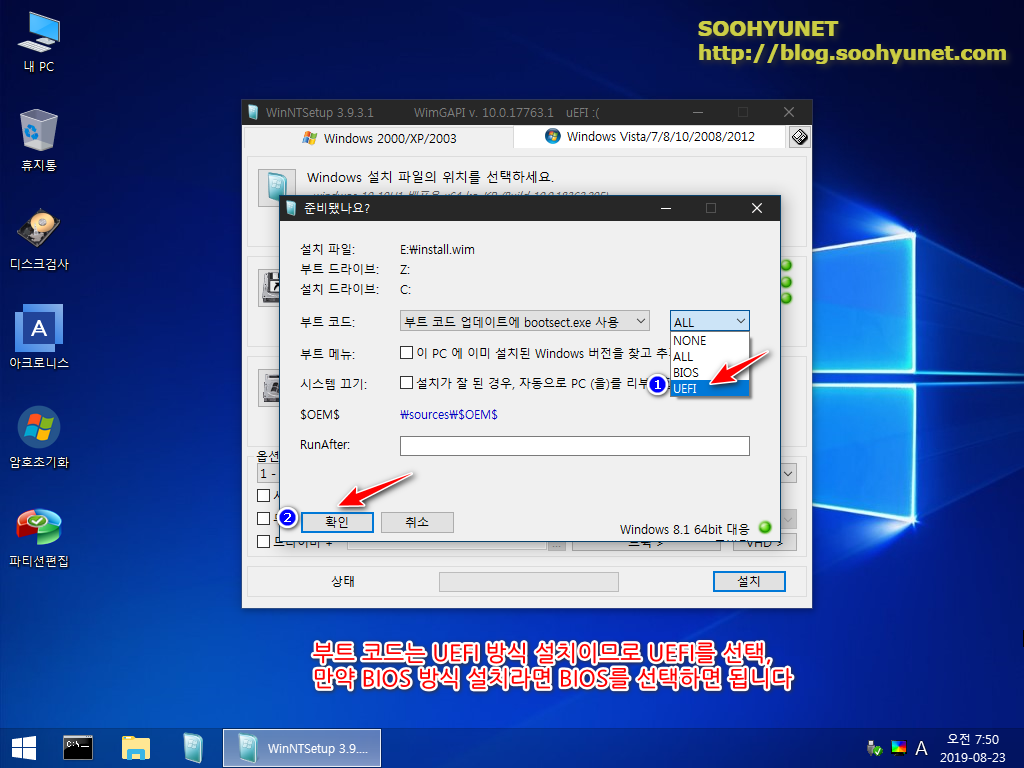Minimize the WinNTSetup main window
The image size is (1024, 768).
(x=698, y=112)
